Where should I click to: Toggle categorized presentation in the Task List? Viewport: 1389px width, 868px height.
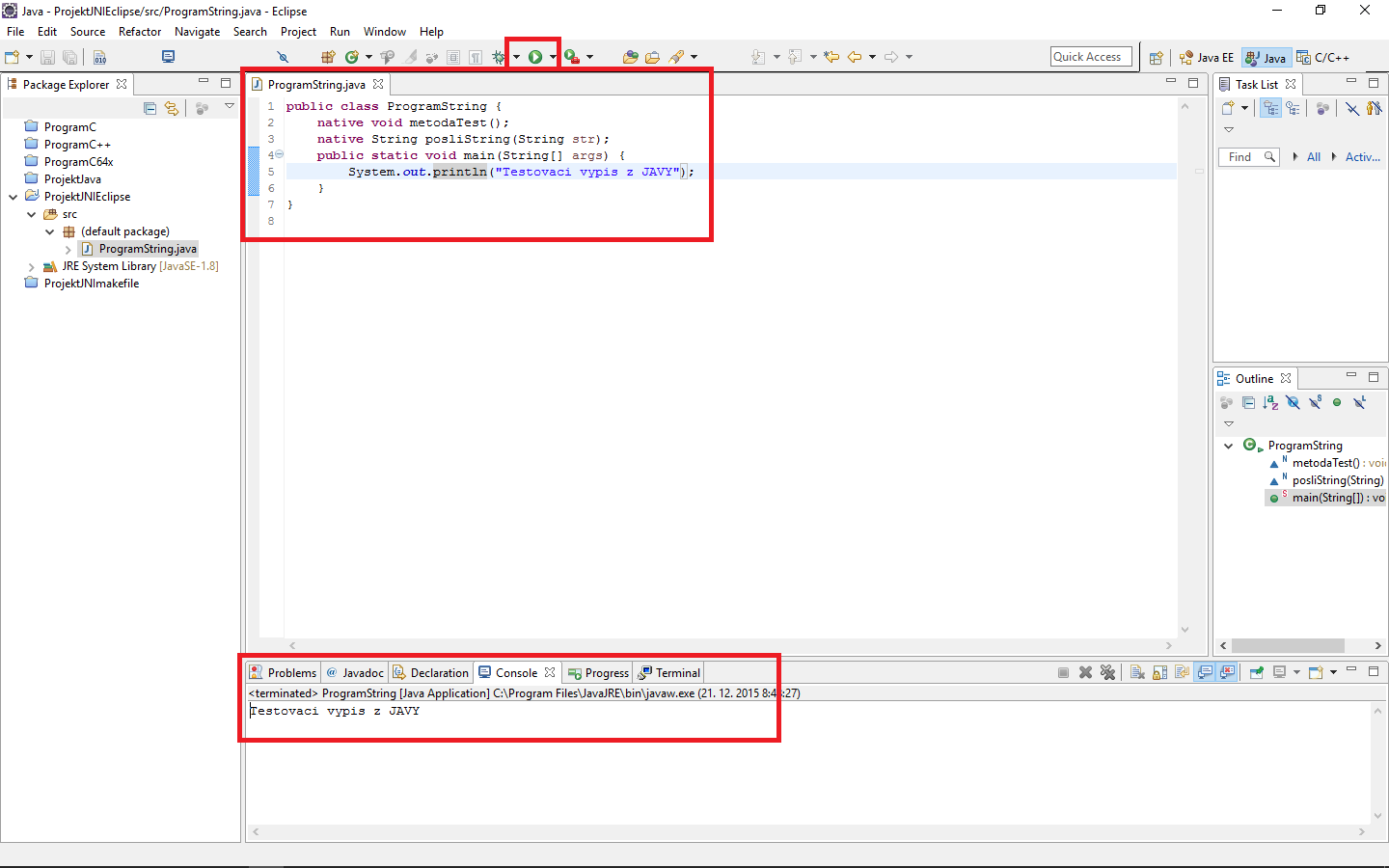pos(1270,107)
